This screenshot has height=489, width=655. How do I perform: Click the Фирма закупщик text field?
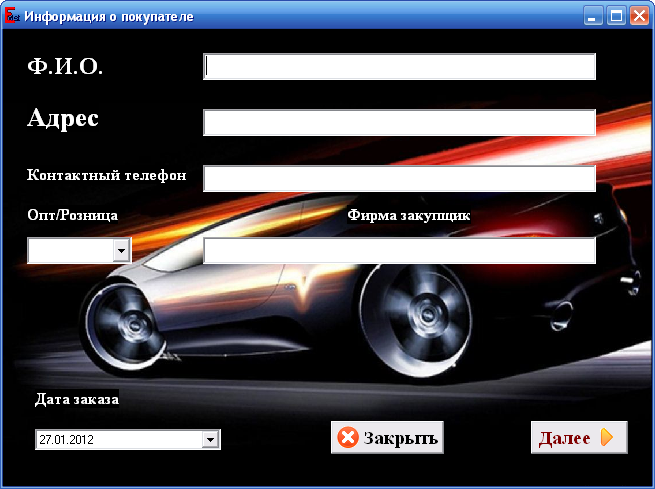[399, 250]
